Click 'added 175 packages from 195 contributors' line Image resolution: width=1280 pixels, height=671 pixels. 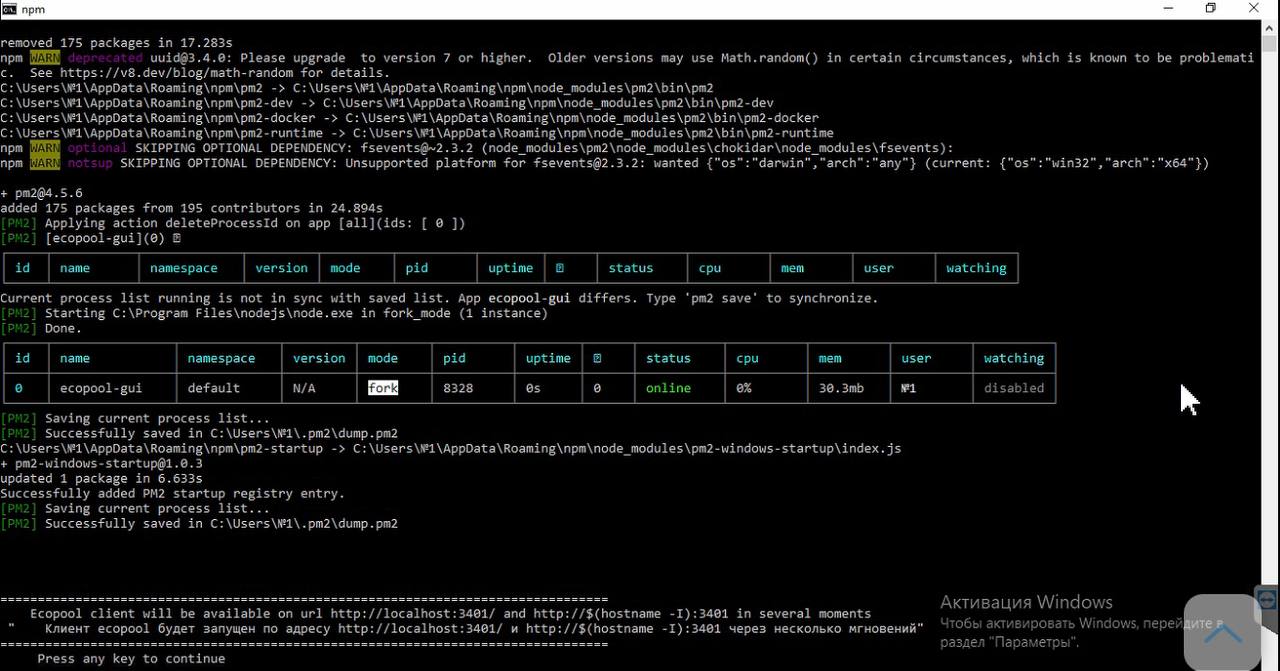[191, 208]
